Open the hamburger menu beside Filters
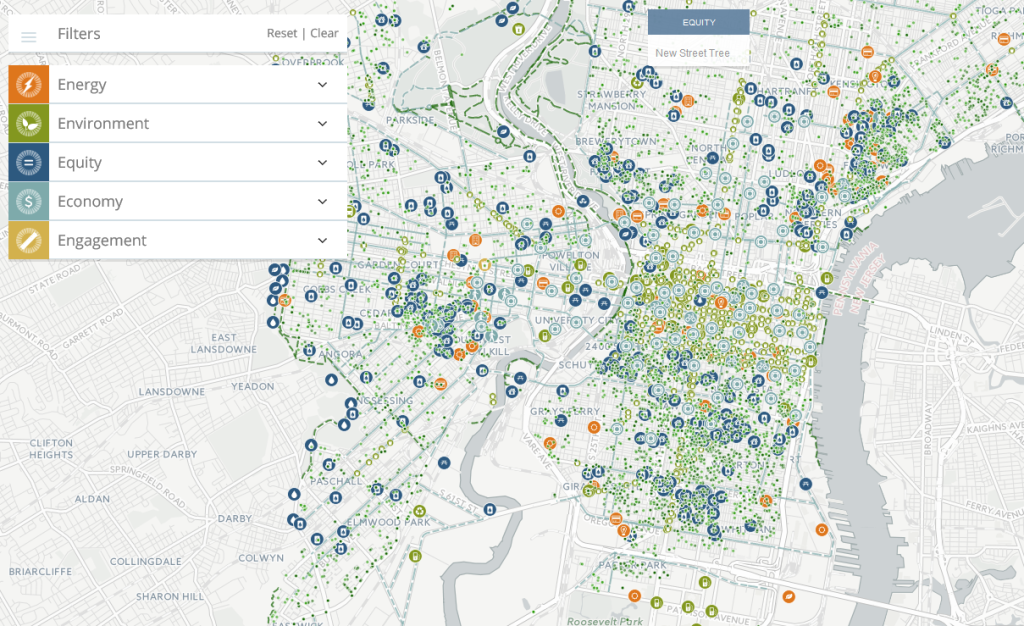The width and height of the screenshot is (1024, 626). coord(28,34)
